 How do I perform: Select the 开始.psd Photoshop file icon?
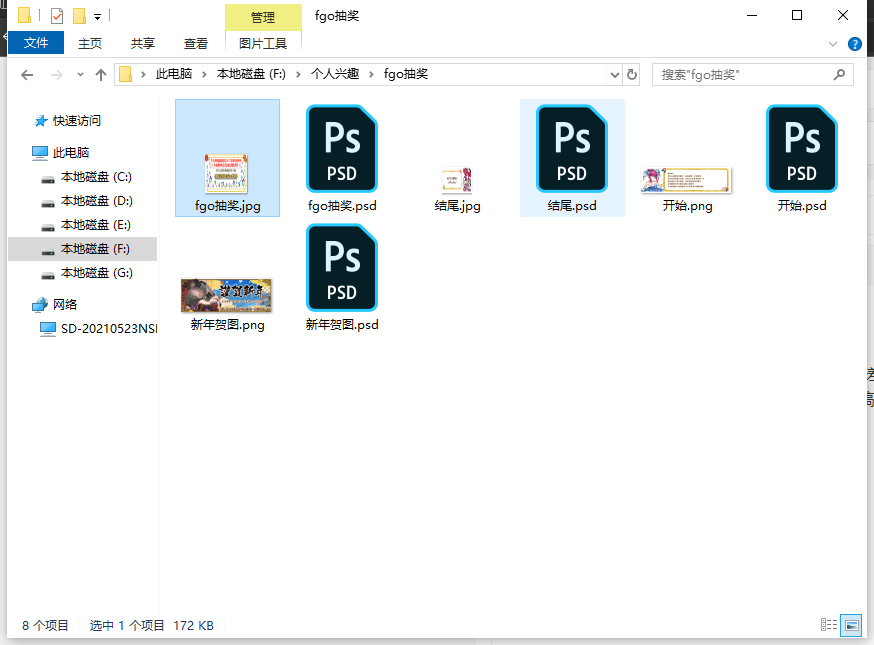(x=802, y=149)
